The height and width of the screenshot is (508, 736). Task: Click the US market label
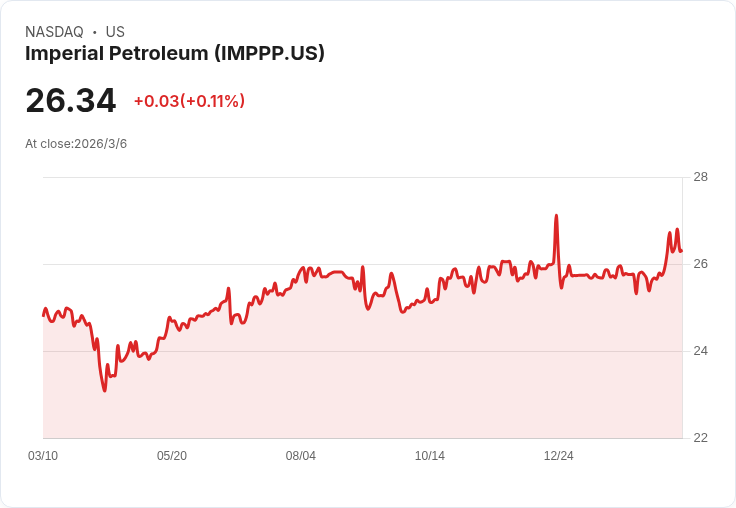click(115, 32)
